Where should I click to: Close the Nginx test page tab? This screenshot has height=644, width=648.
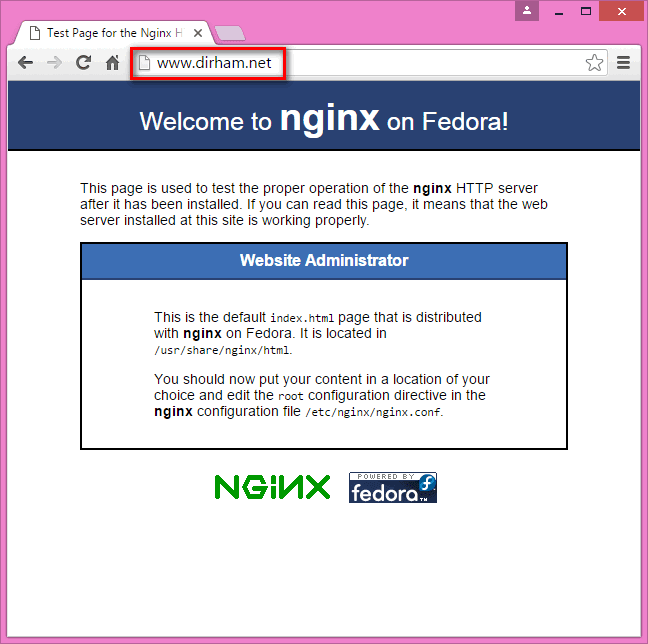(198, 33)
